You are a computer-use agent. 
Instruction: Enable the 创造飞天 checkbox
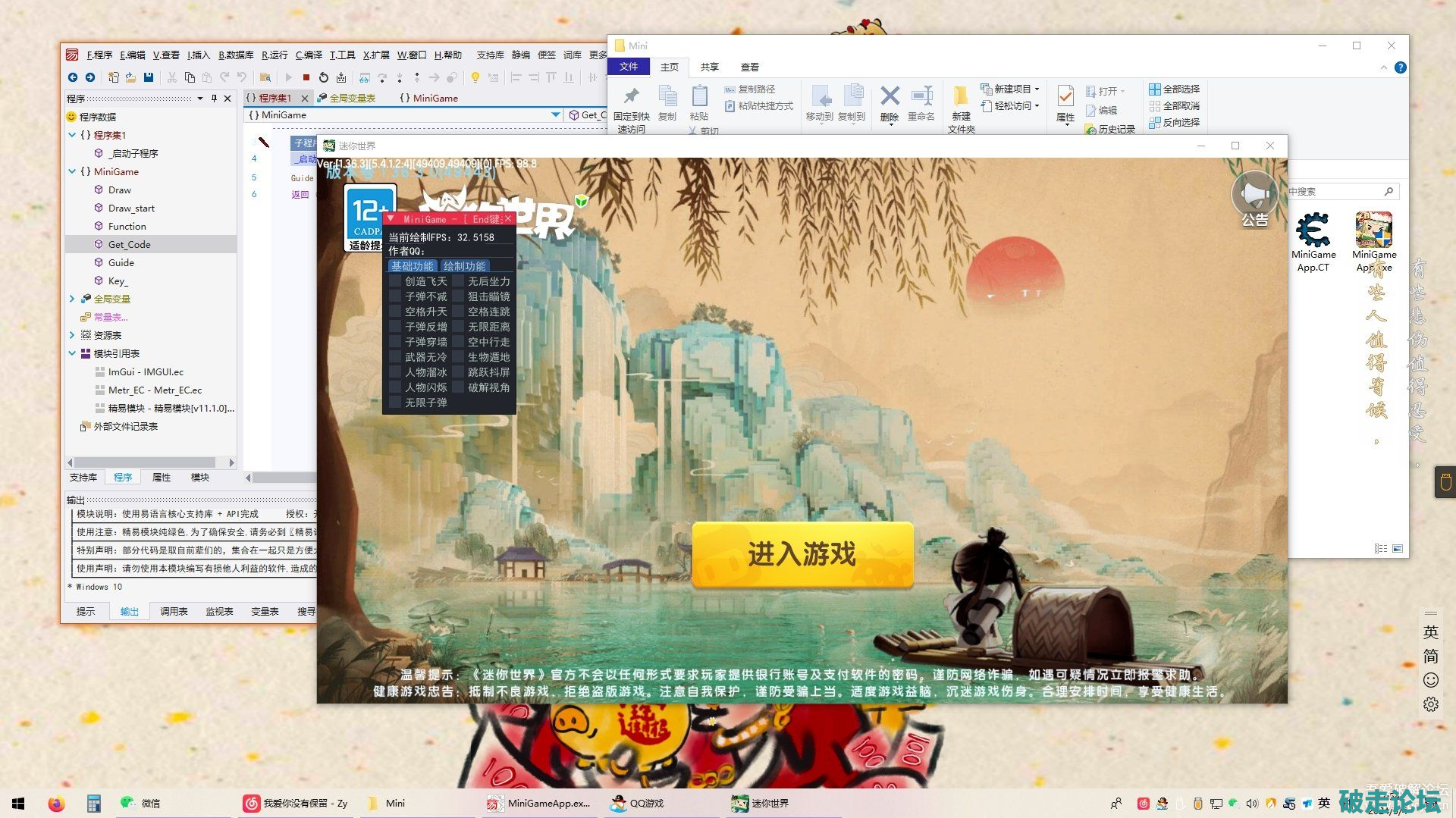[x=395, y=281]
